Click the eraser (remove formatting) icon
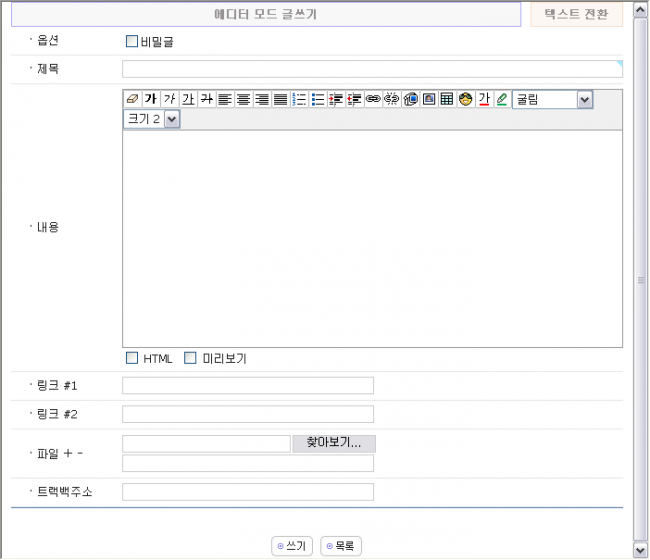Screen dimensions: 650x560 point(132,99)
